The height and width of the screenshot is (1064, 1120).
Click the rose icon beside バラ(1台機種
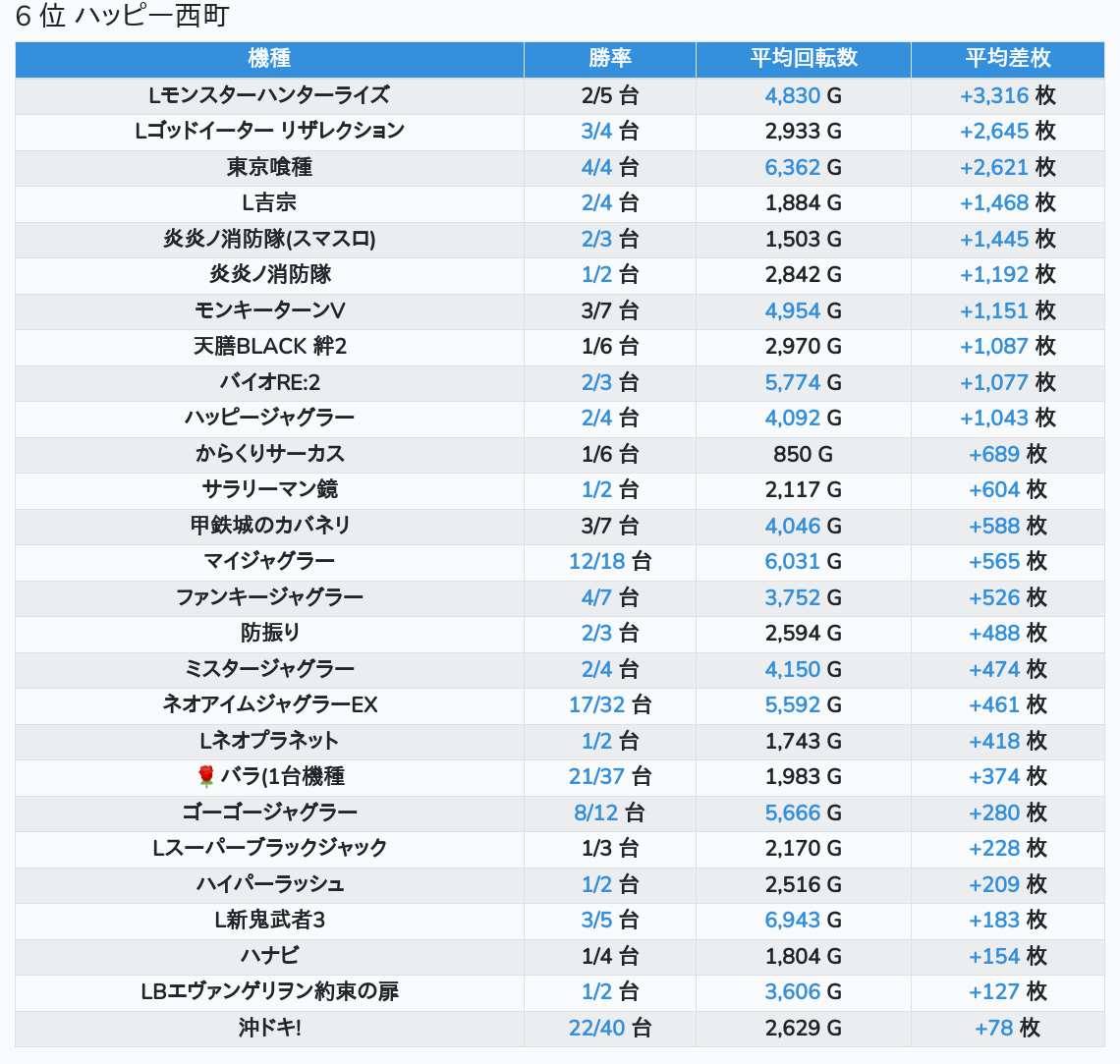pyautogui.click(x=205, y=777)
